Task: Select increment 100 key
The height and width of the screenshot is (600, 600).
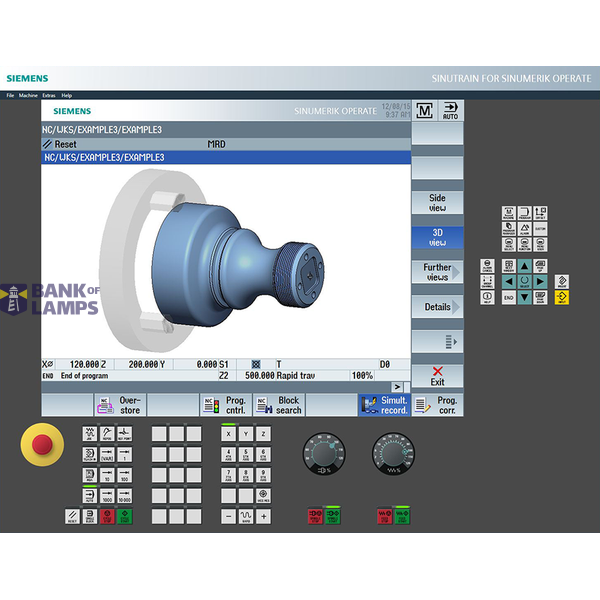Action: [x=125, y=475]
